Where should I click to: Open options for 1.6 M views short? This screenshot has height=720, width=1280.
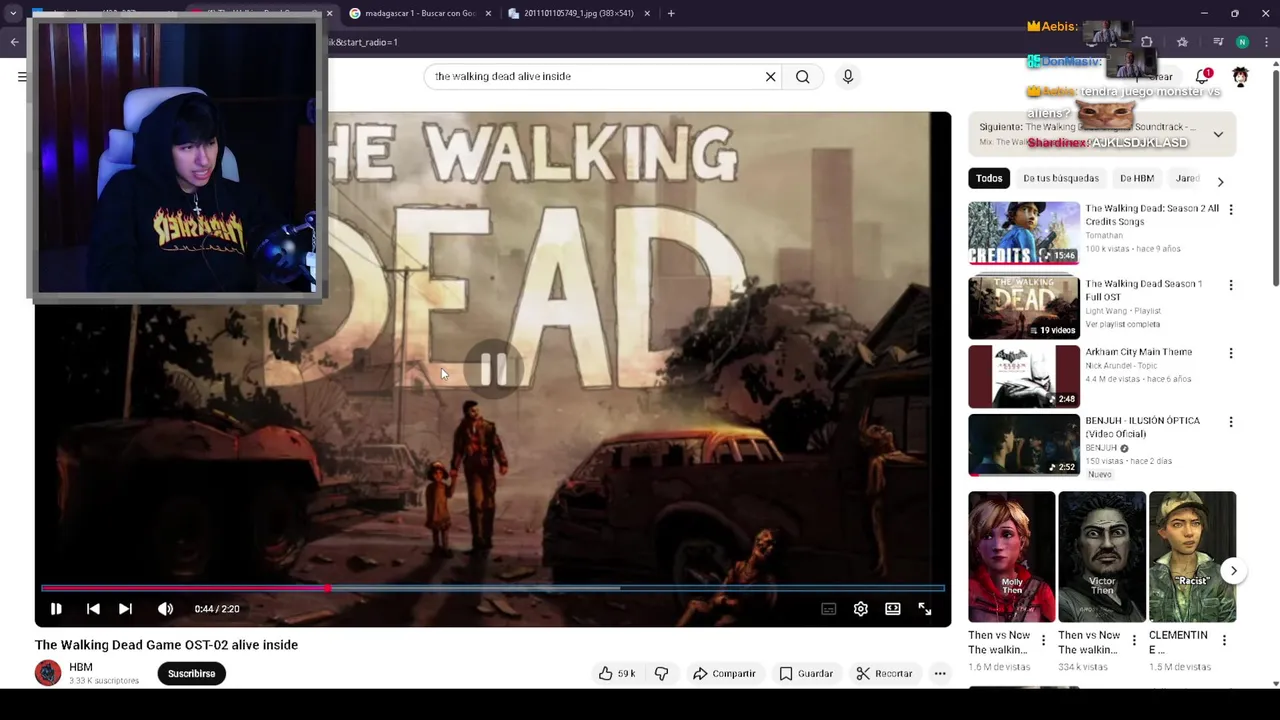pos(1043,640)
